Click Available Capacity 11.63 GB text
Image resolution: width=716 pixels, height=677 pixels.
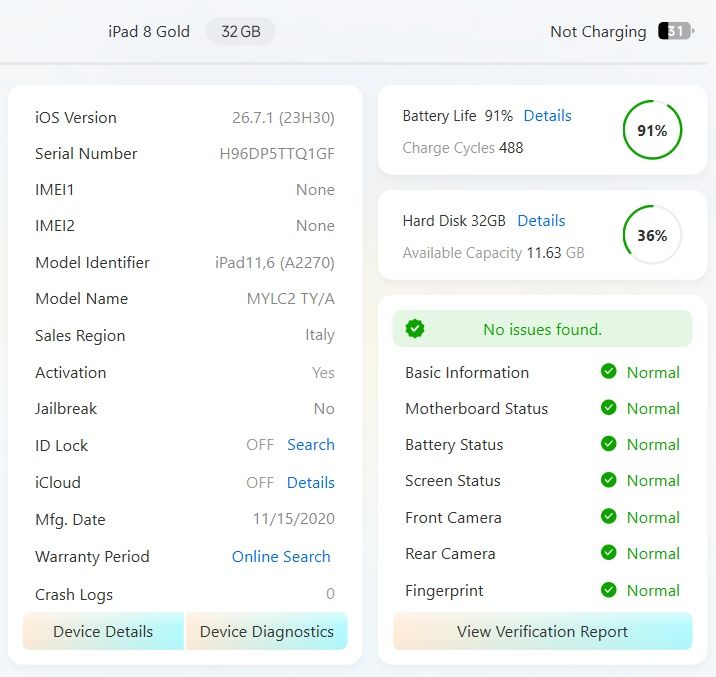(x=494, y=252)
